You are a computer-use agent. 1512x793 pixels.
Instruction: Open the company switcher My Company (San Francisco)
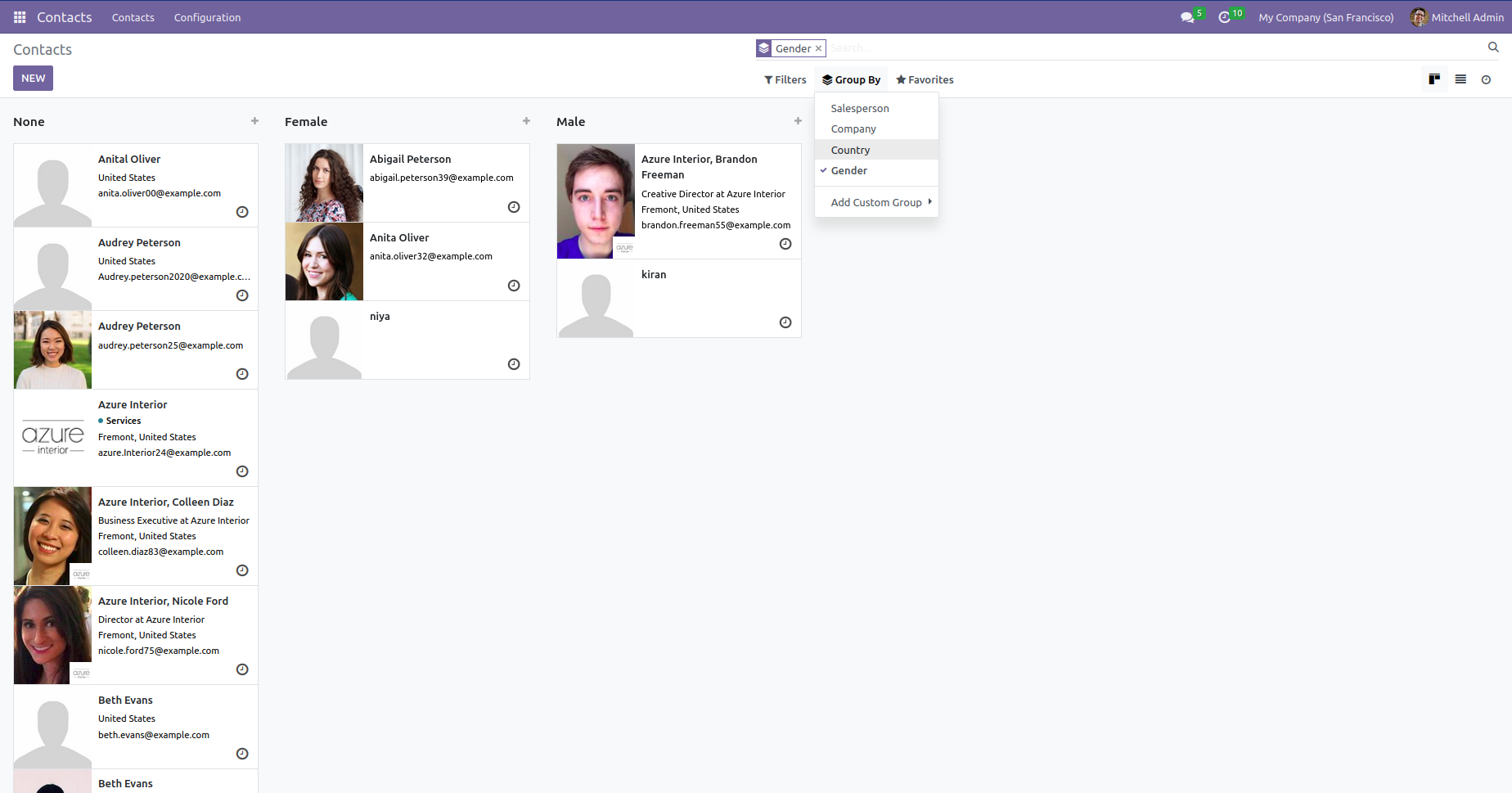(x=1325, y=17)
